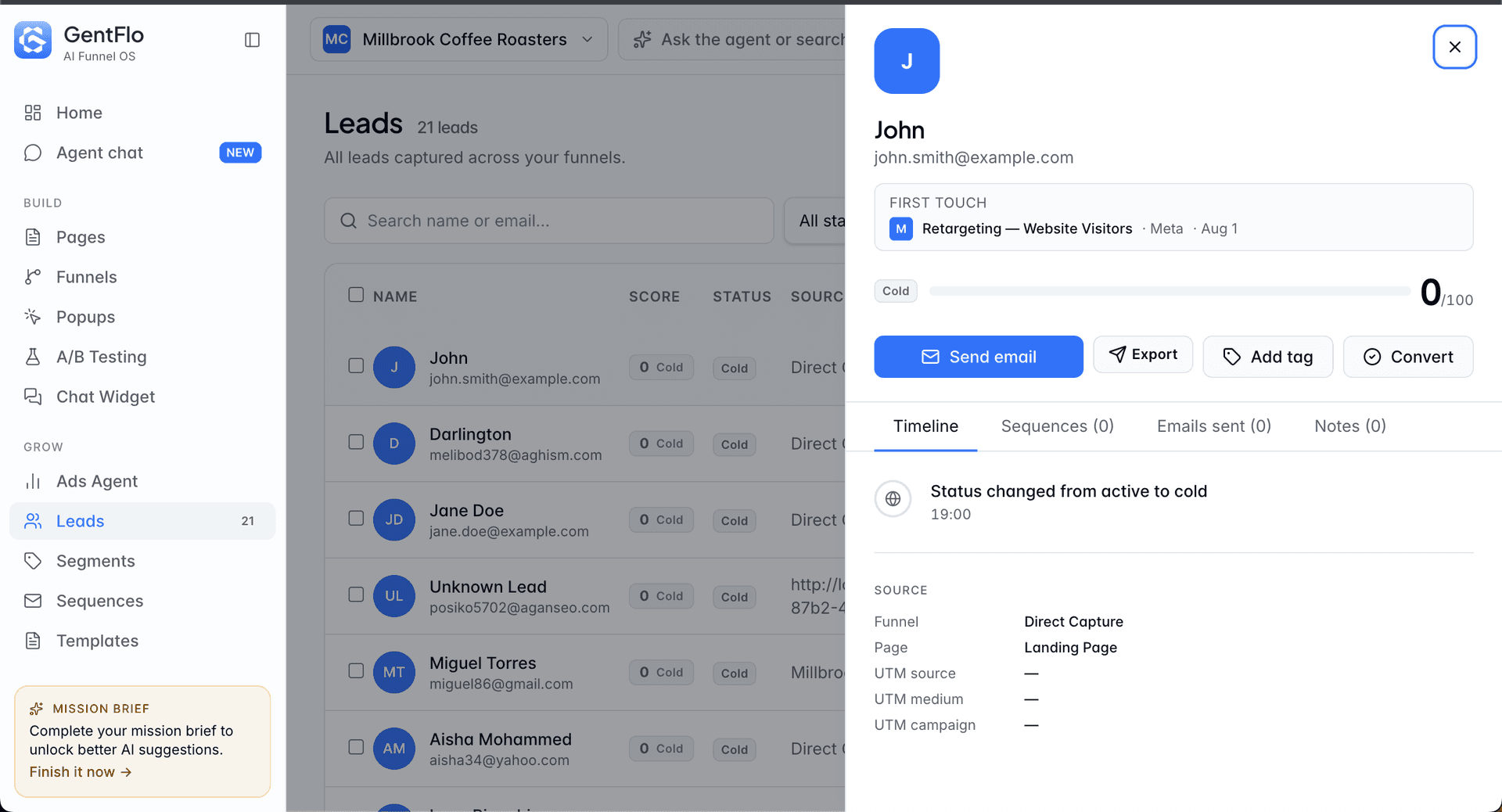This screenshot has height=812, width=1502.
Task: Click the Unknown Lead UL avatar
Action: pos(394,596)
